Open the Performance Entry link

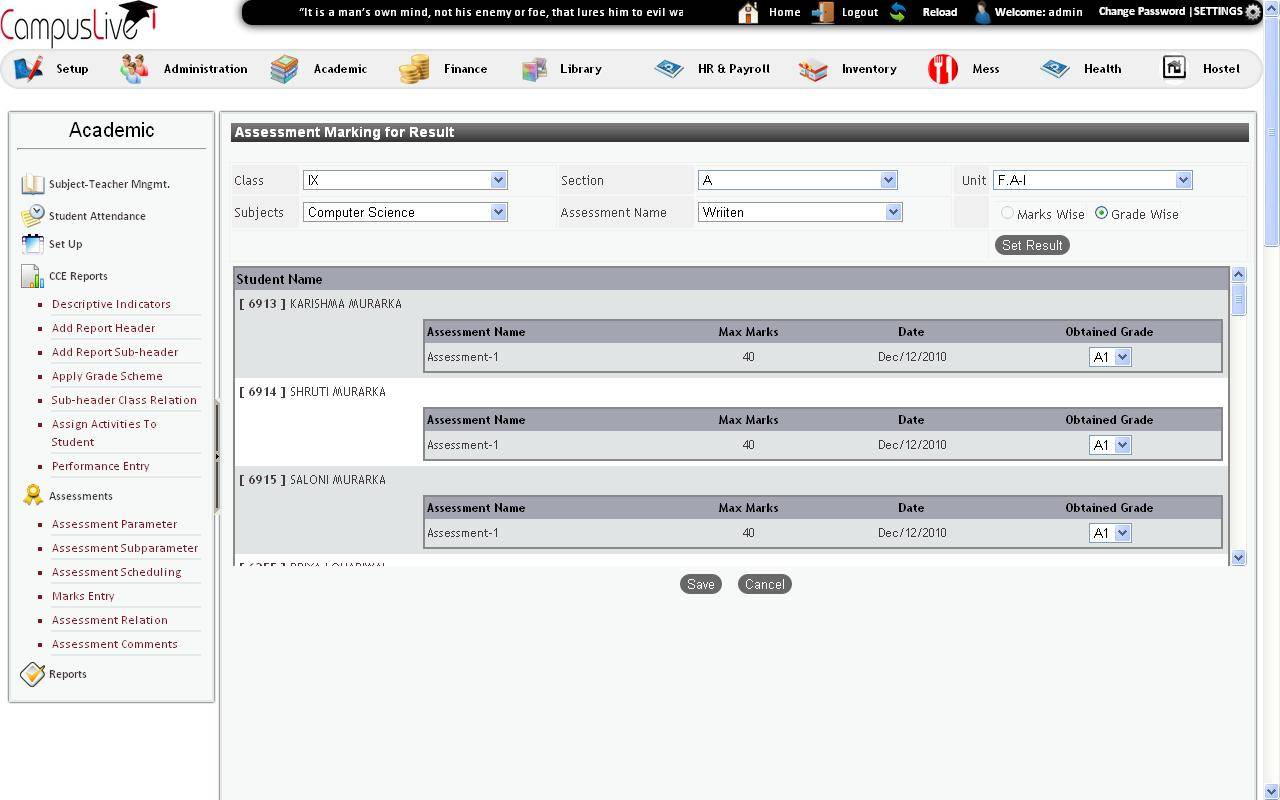coord(100,466)
